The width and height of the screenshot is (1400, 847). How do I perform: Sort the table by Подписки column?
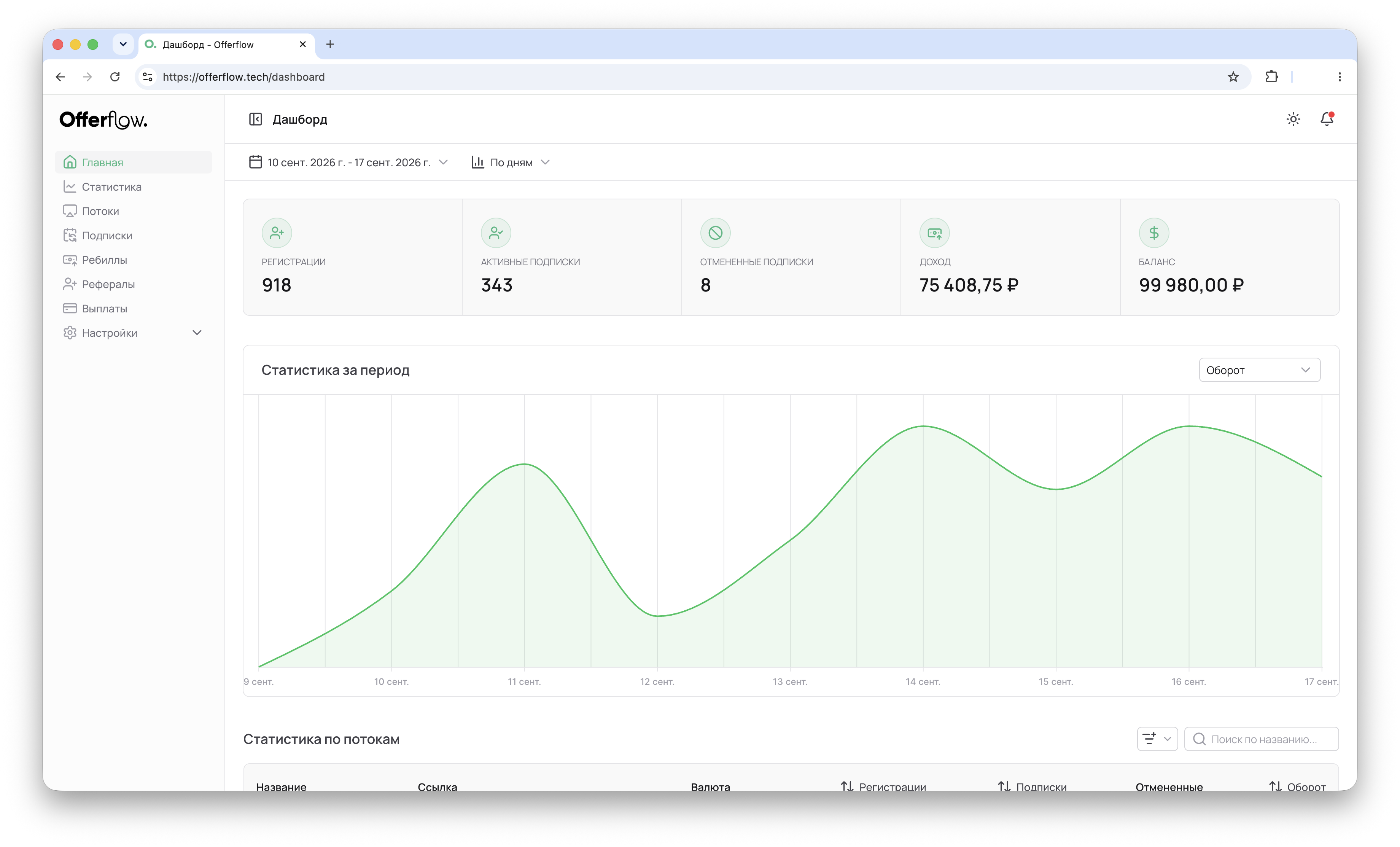click(x=1032, y=786)
